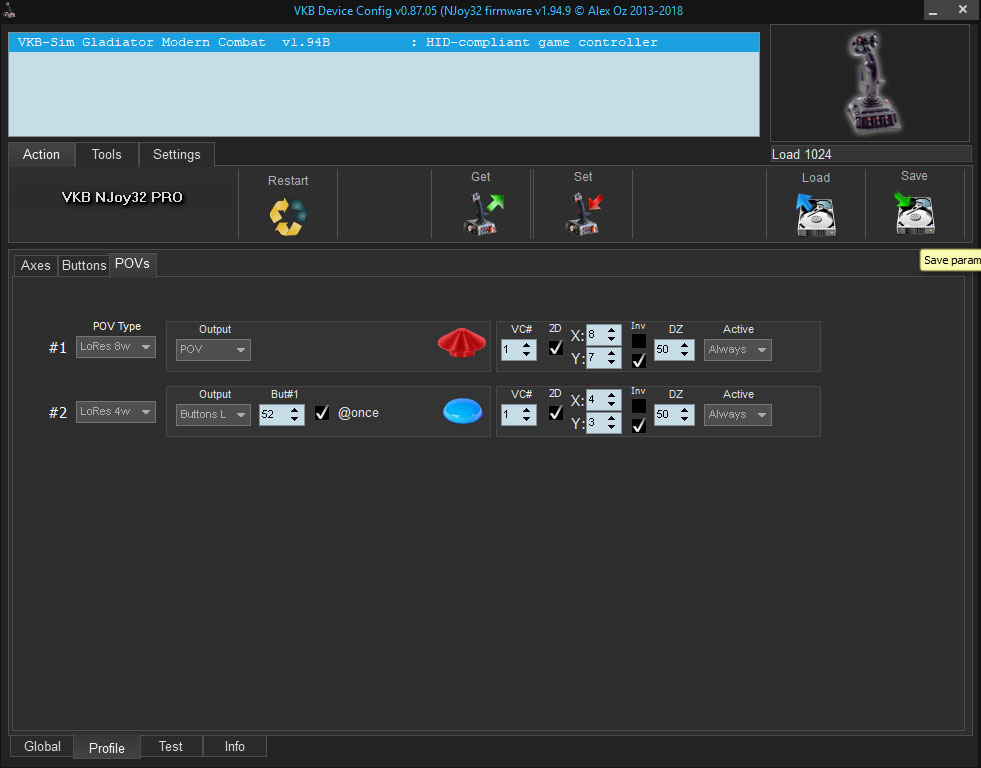The image size is (981, 768).
Task: Open the POV Type dropdown for #1
Action: click(116, 347)
